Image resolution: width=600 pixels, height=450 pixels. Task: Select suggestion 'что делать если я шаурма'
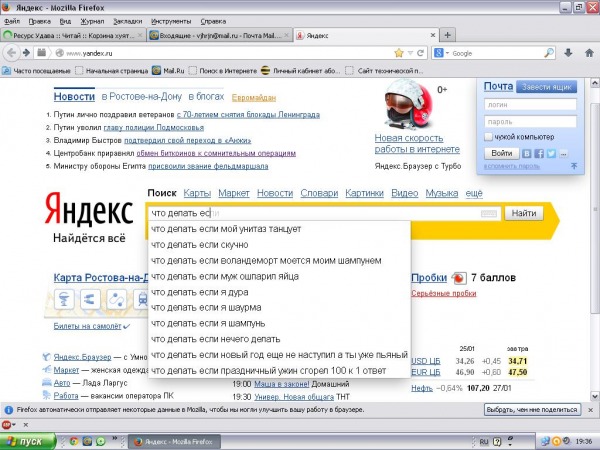click(279, 307)
